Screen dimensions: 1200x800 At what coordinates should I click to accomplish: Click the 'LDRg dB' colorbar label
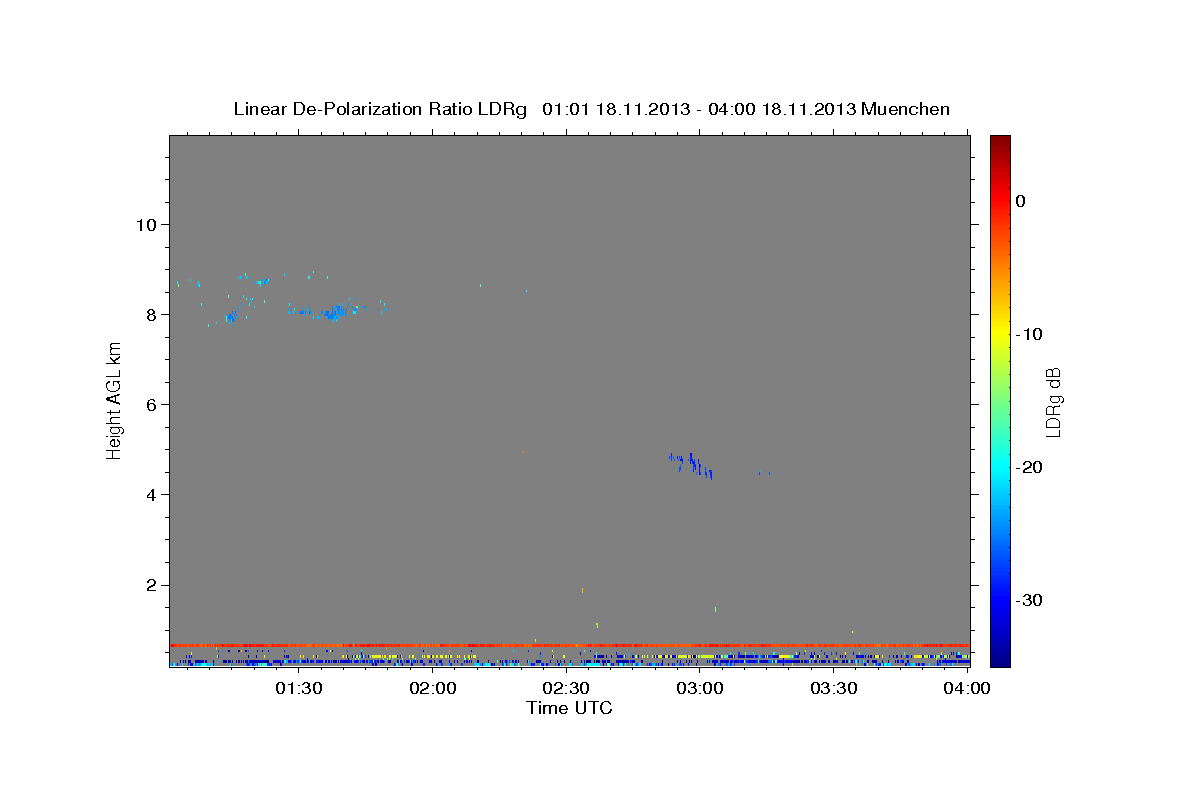point(1052,401)
